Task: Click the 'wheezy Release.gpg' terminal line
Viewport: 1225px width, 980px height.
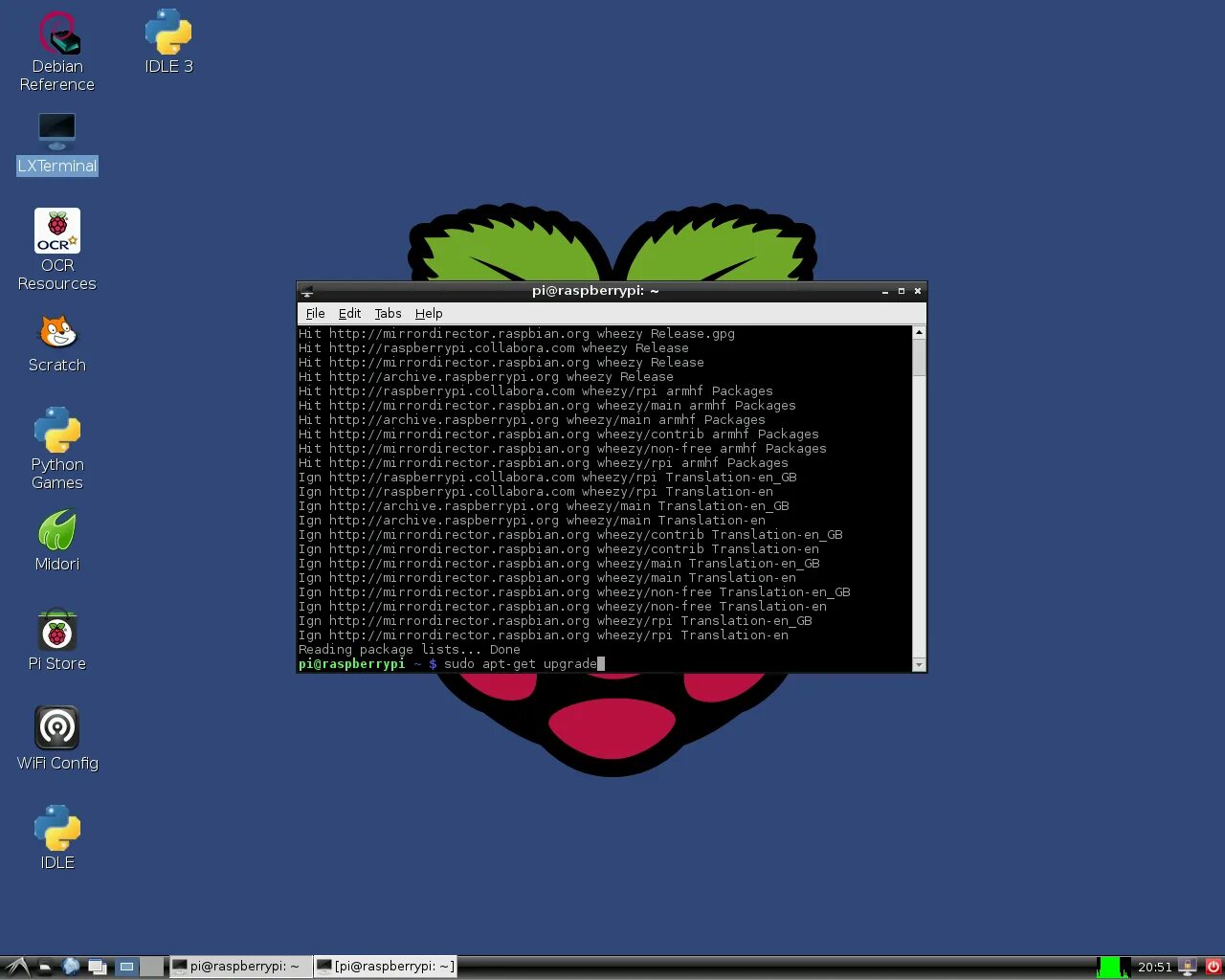Action: coord(517,333)
